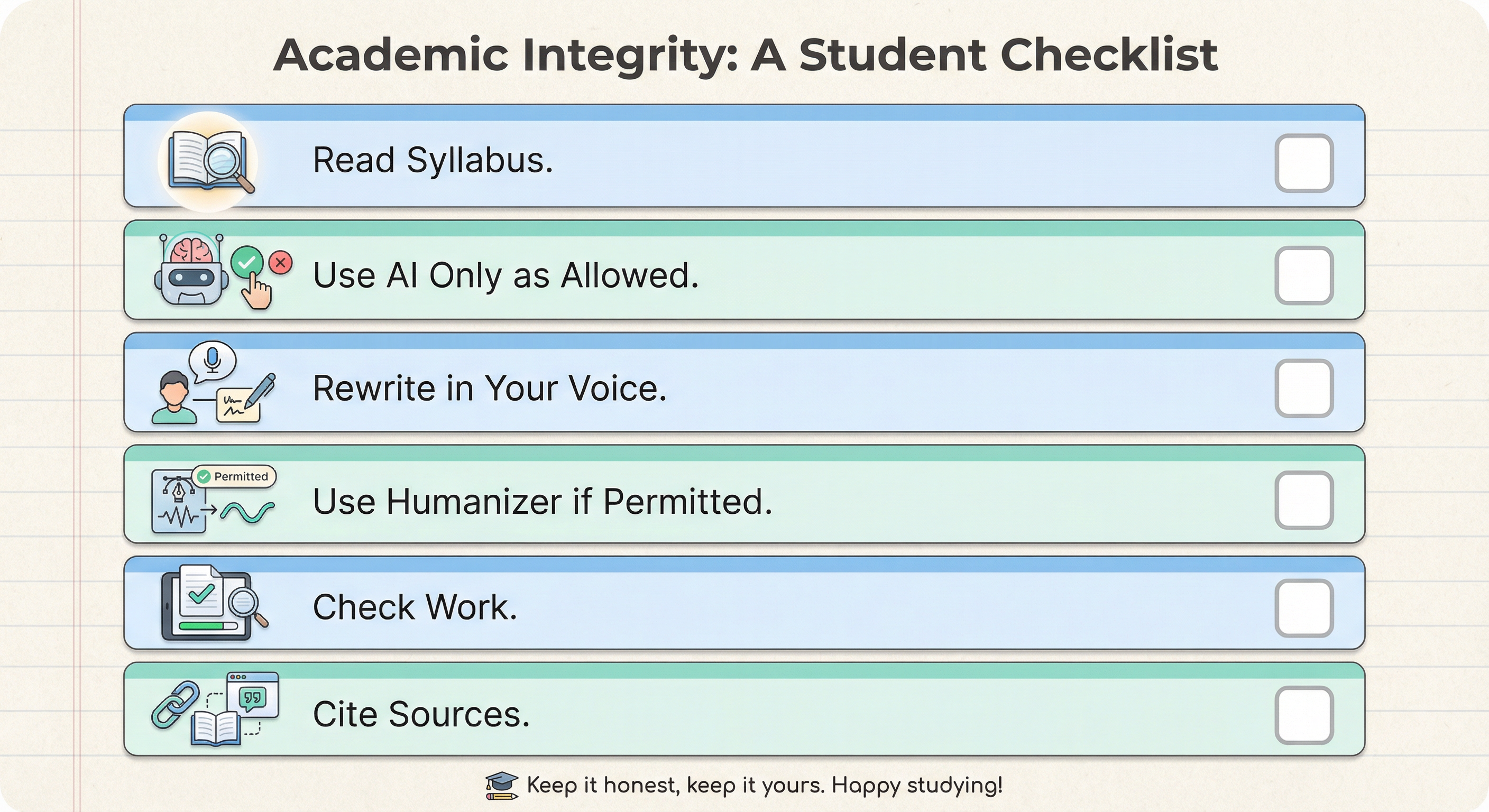
Task: Tick the Cite Sources checkbox
Action: point(1303,715)
